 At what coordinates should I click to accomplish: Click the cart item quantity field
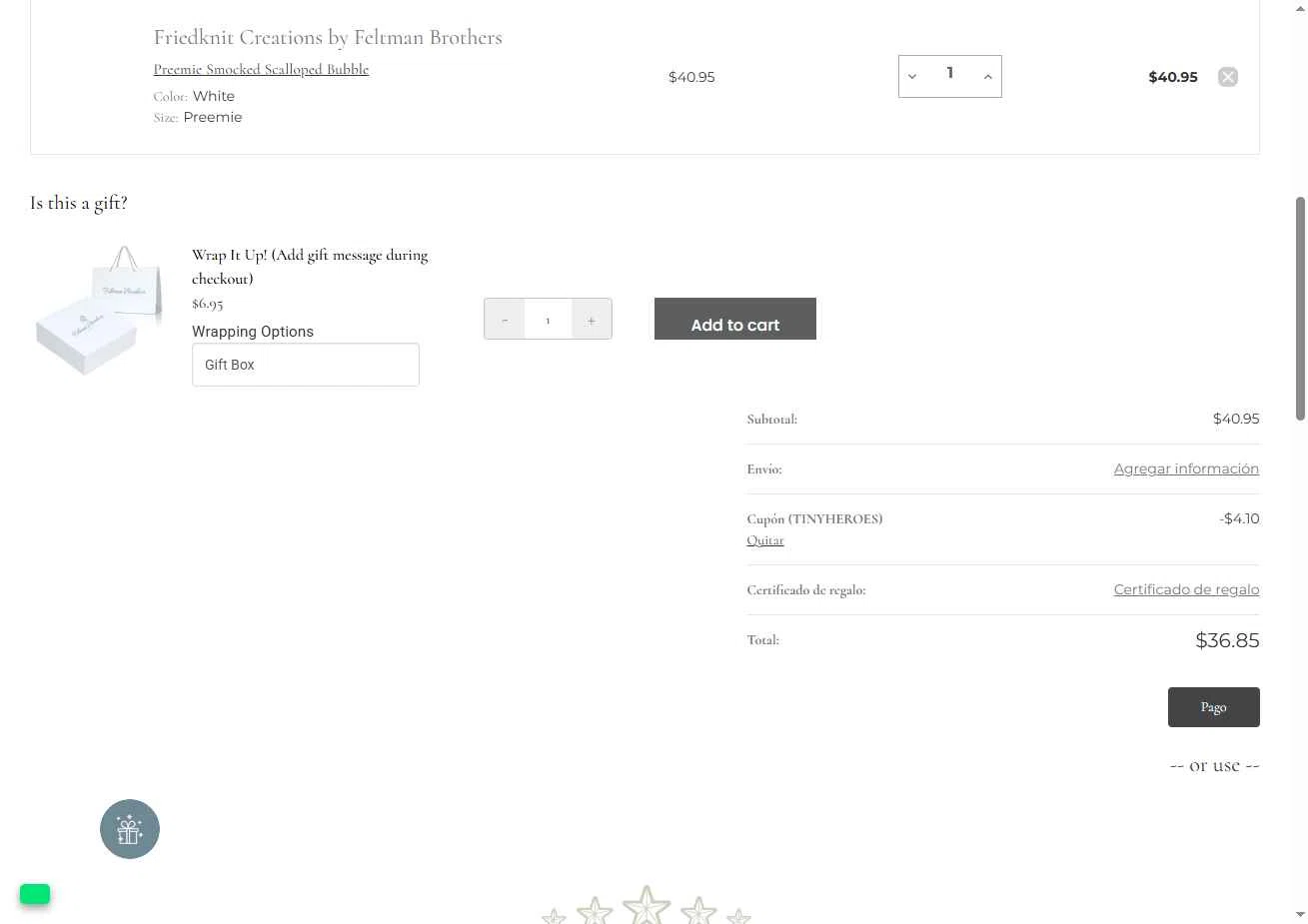(949, 76)
